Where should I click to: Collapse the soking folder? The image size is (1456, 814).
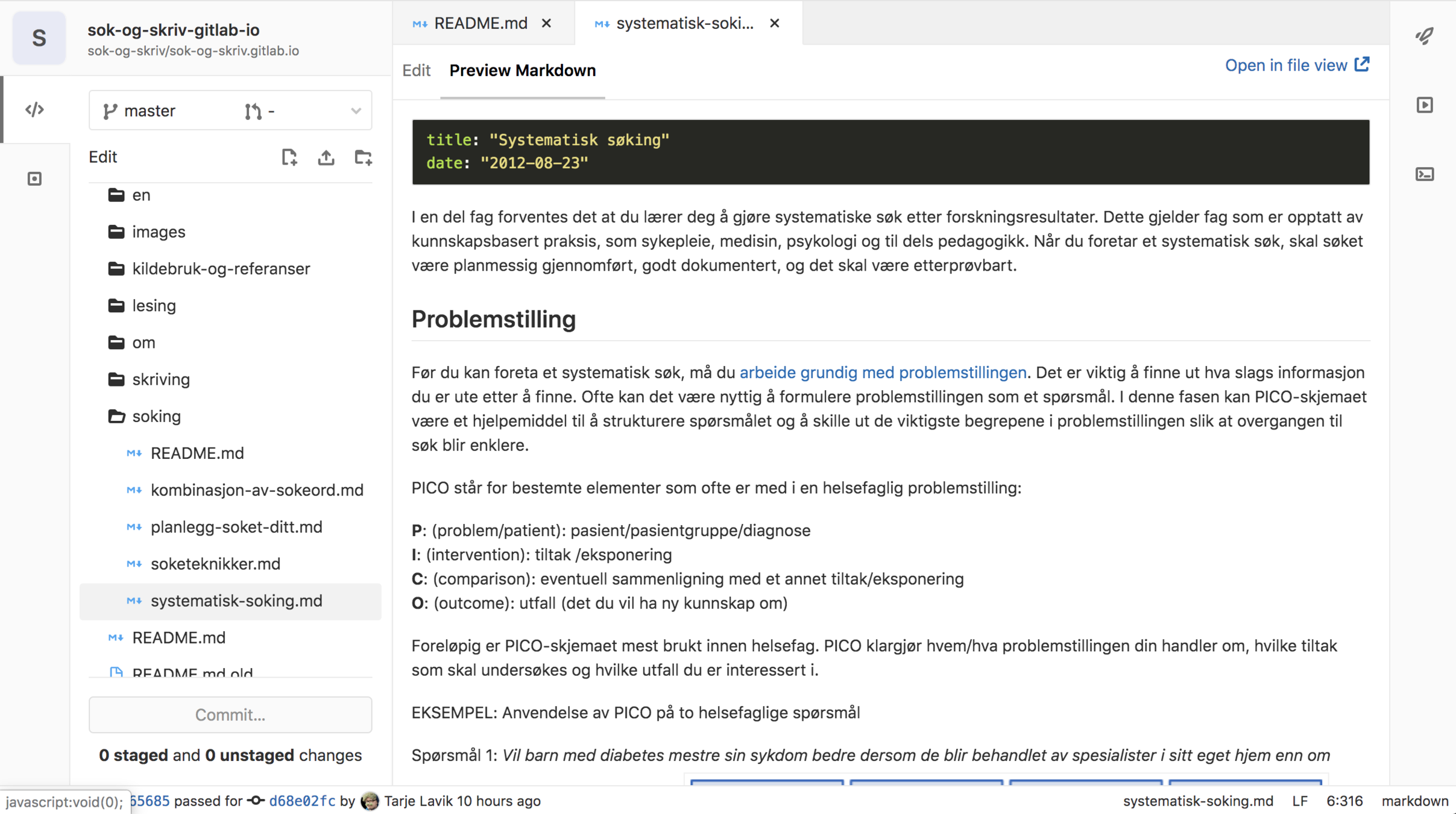click(156, 417)
